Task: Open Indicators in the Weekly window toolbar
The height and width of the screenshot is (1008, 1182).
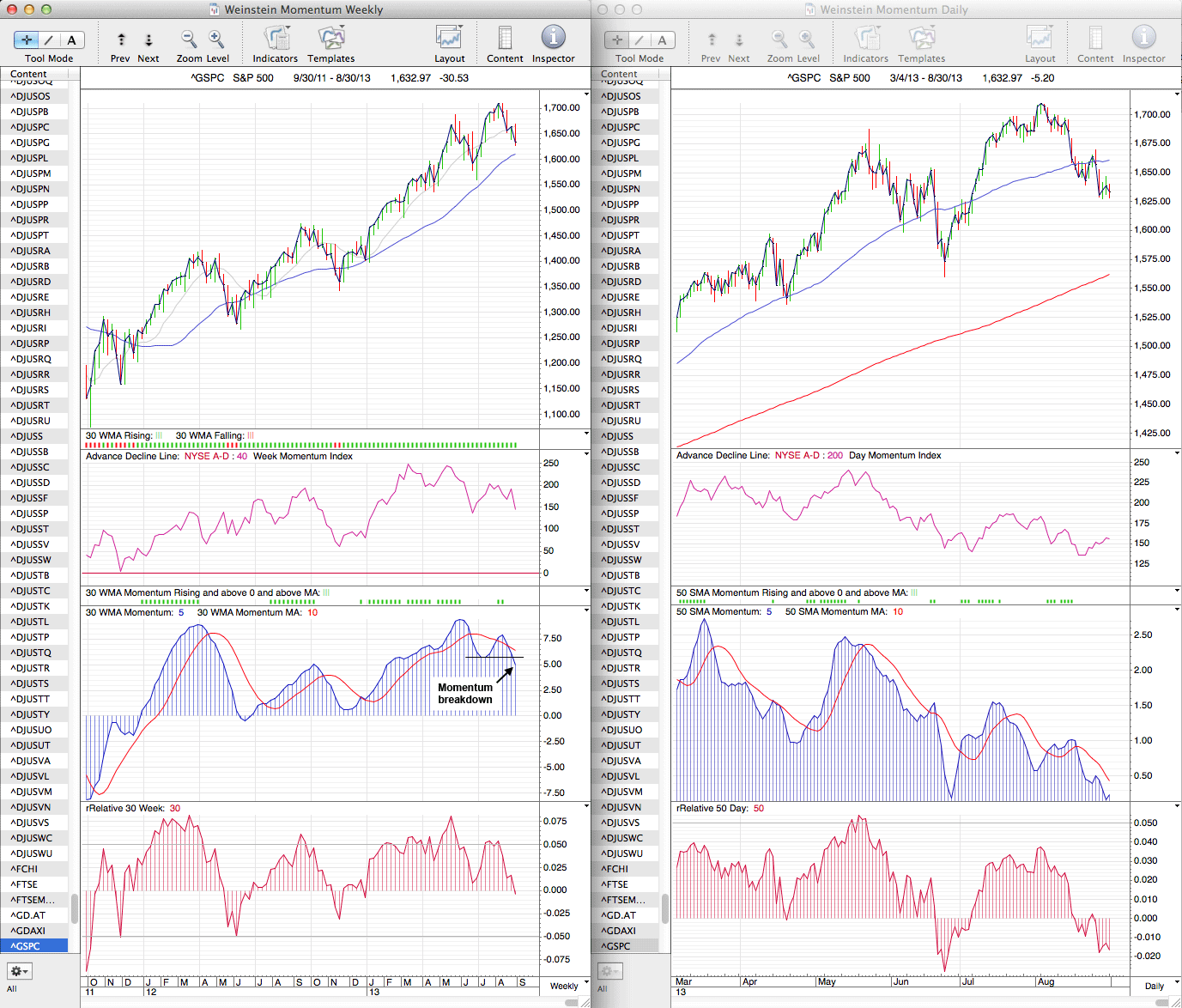Action: point(276,38)
